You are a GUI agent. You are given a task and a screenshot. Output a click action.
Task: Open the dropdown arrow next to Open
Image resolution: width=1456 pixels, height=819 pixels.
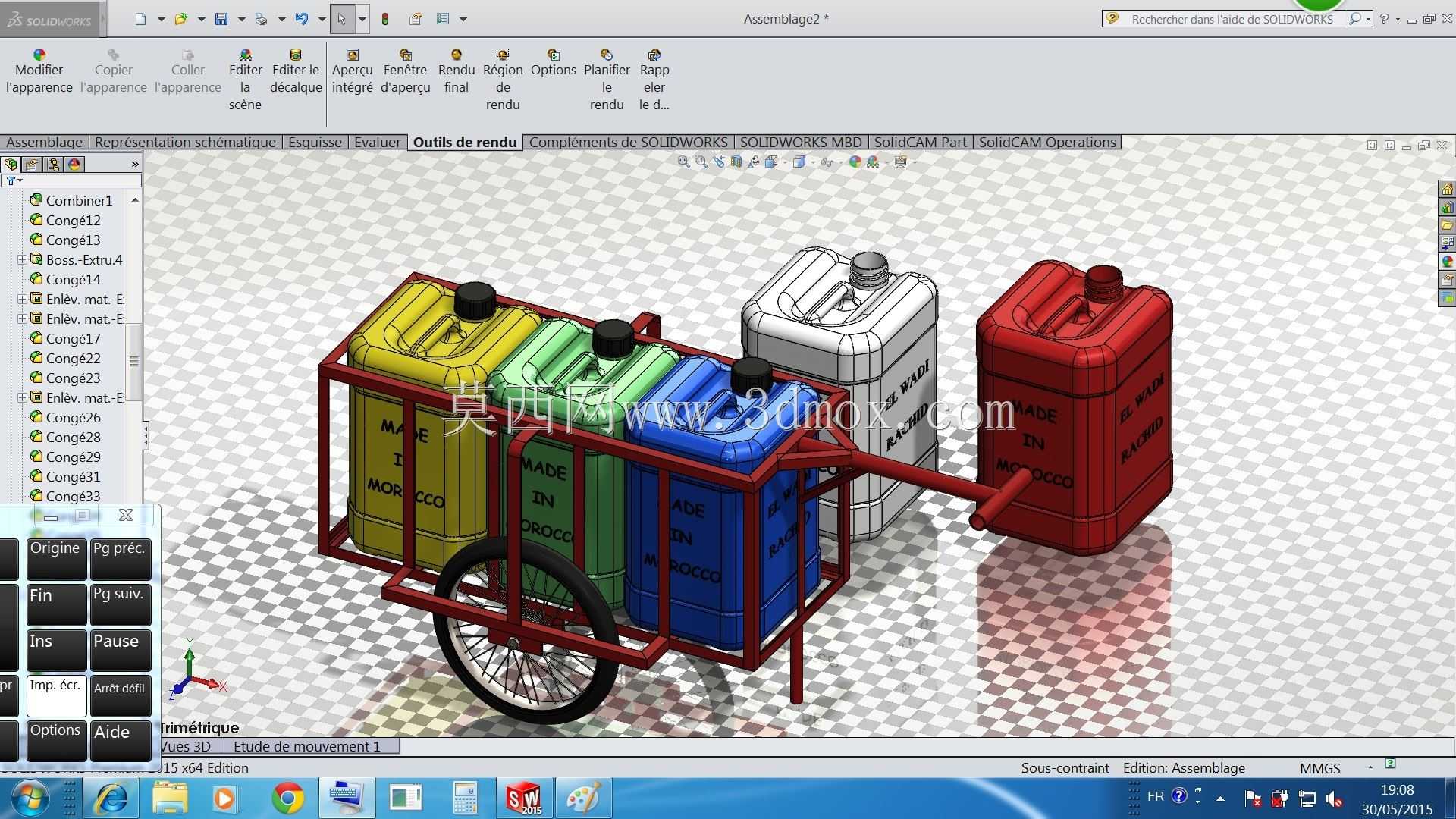point(201,19)
